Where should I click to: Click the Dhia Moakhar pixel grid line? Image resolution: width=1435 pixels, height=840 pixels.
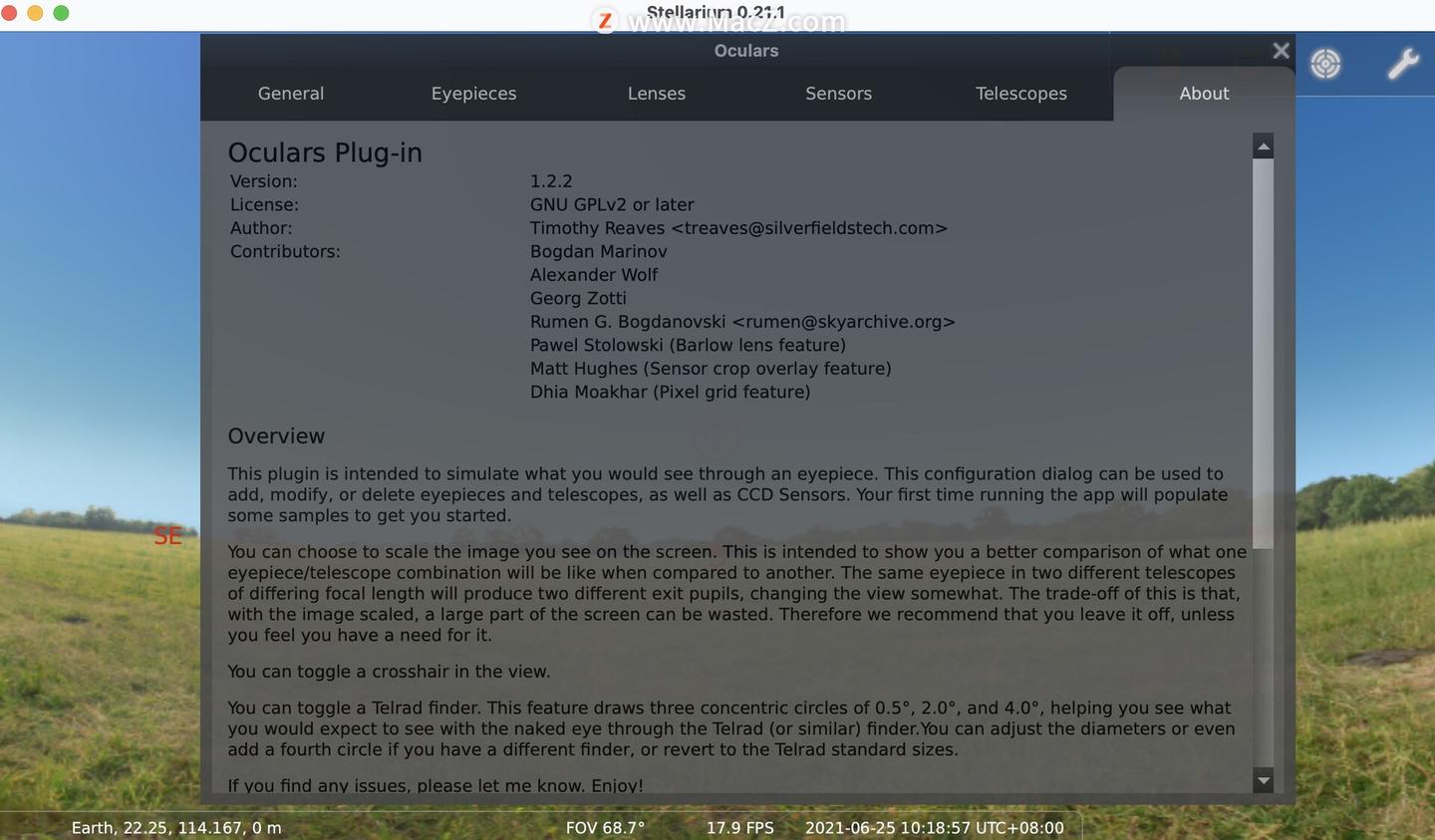pos(670,392)
